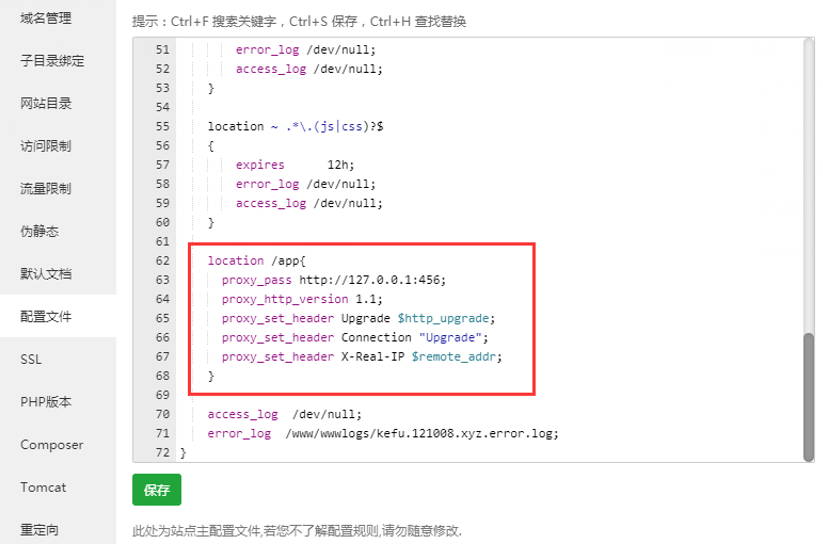Open the 域名管理 tab

tap(46, 18)
